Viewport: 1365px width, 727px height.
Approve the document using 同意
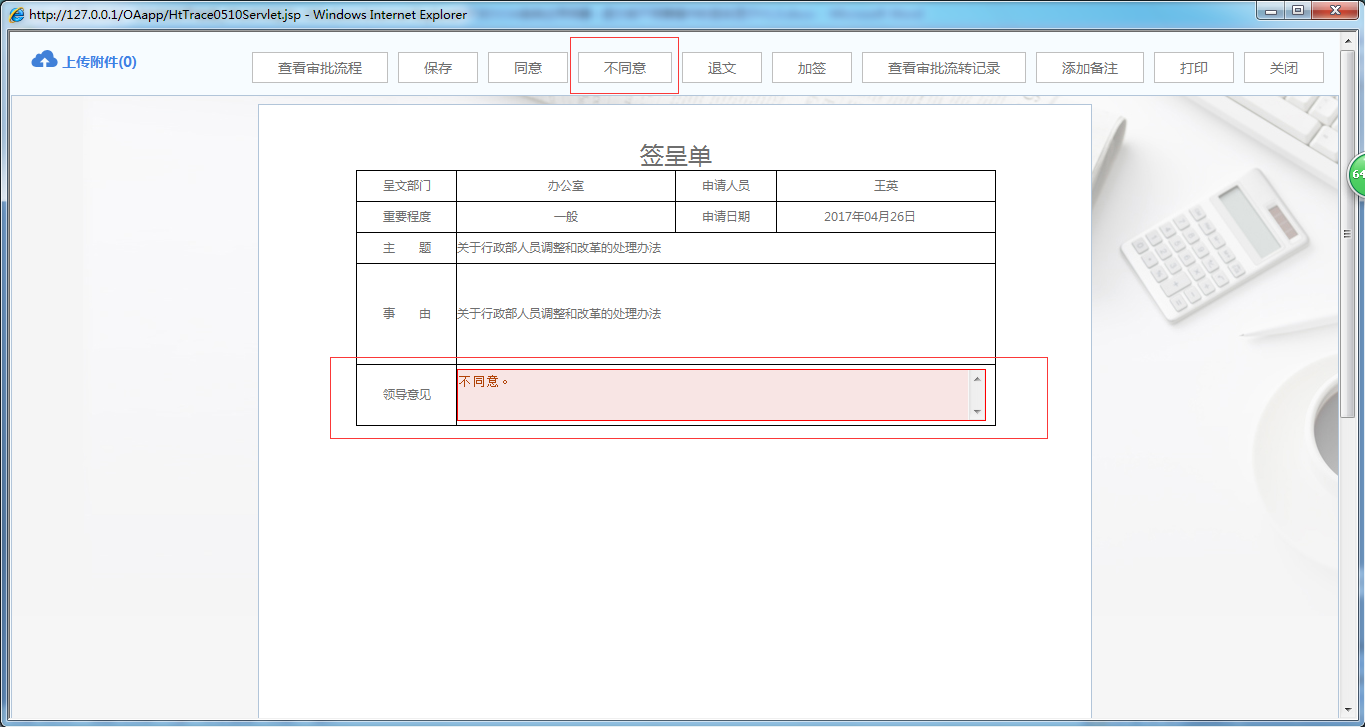pyautogui.click(x=527, y=67)
